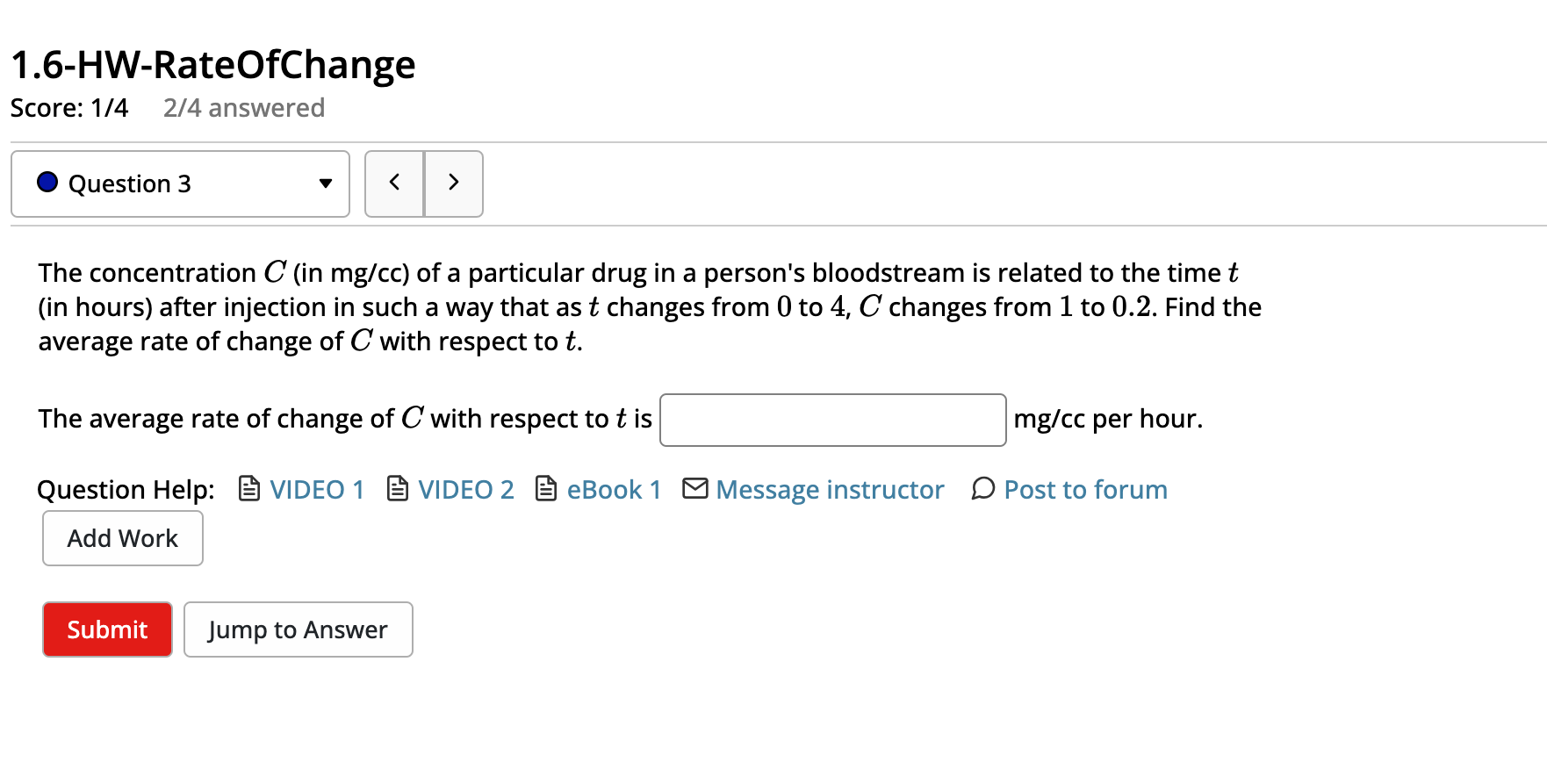
Task: Open the Question 3 dropdown selector
Action: [180, 183]
